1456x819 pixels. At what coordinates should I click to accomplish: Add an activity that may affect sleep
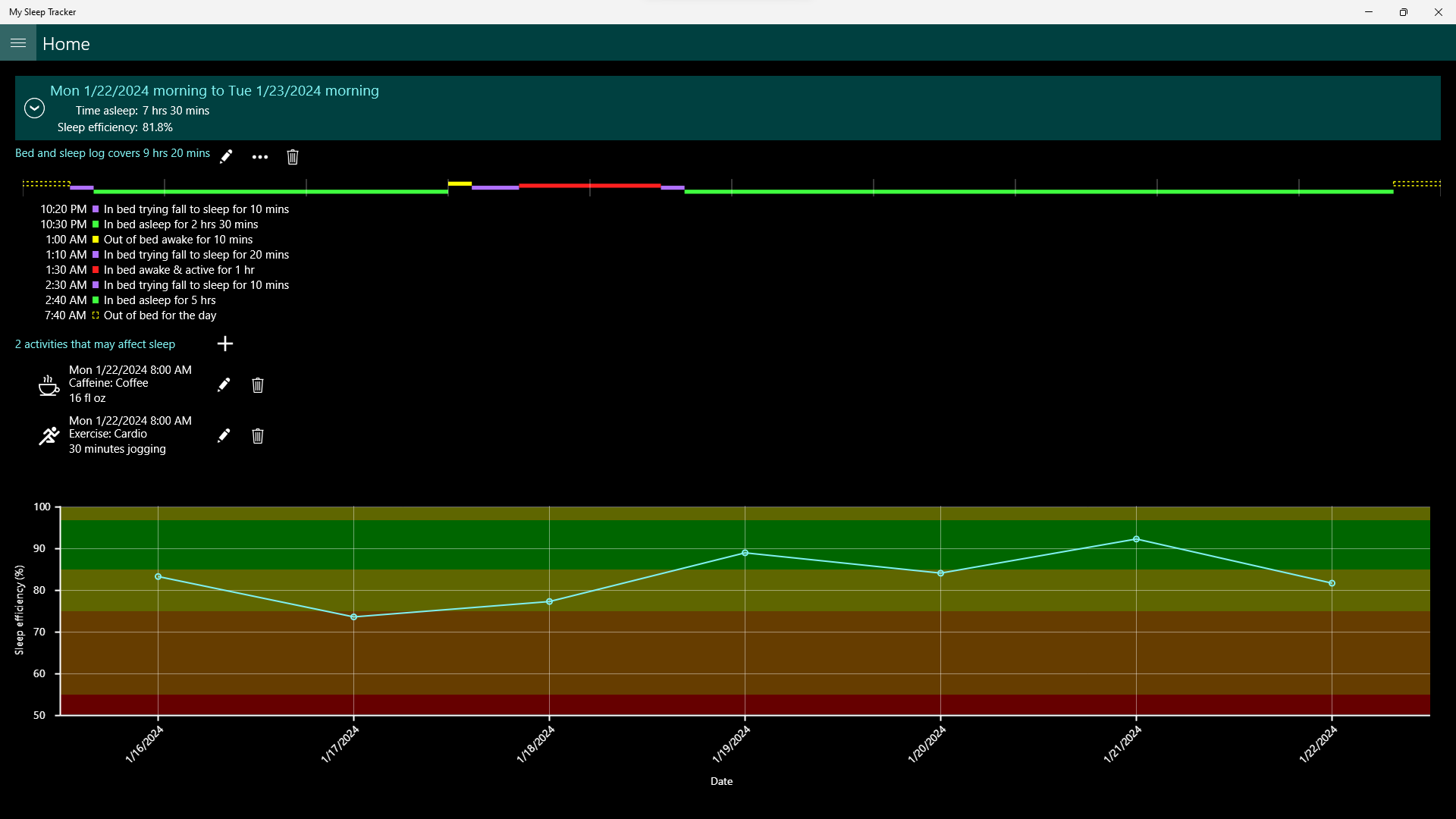[x=225, y=344]
